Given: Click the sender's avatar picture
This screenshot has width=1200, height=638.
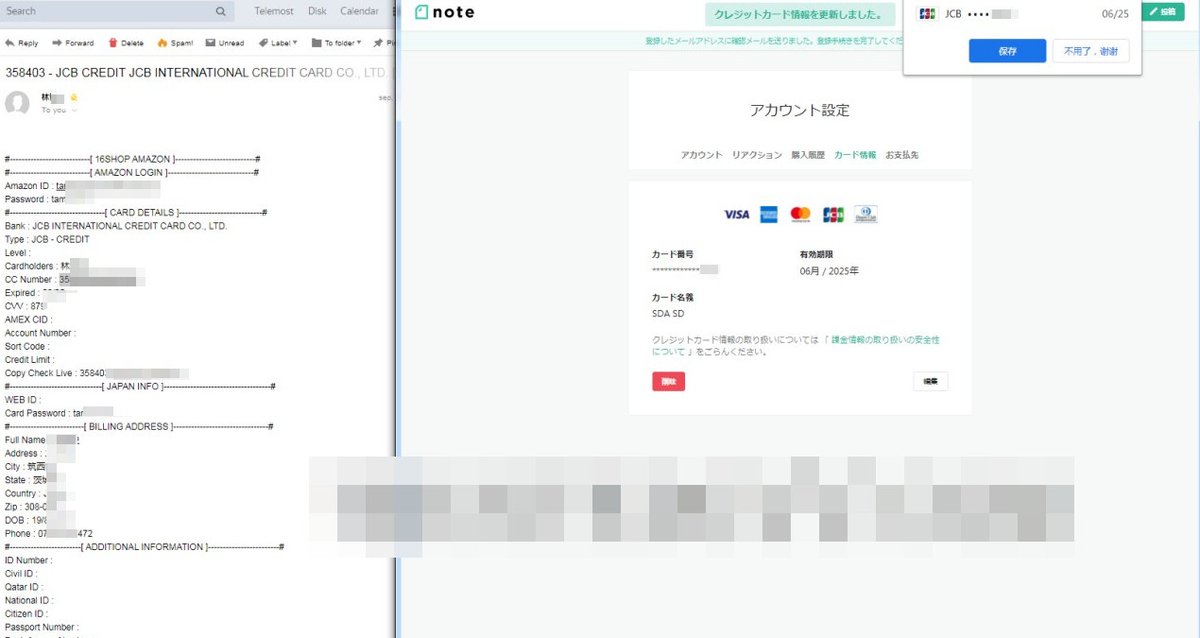Looking at the screenshot, I should 17,103.
